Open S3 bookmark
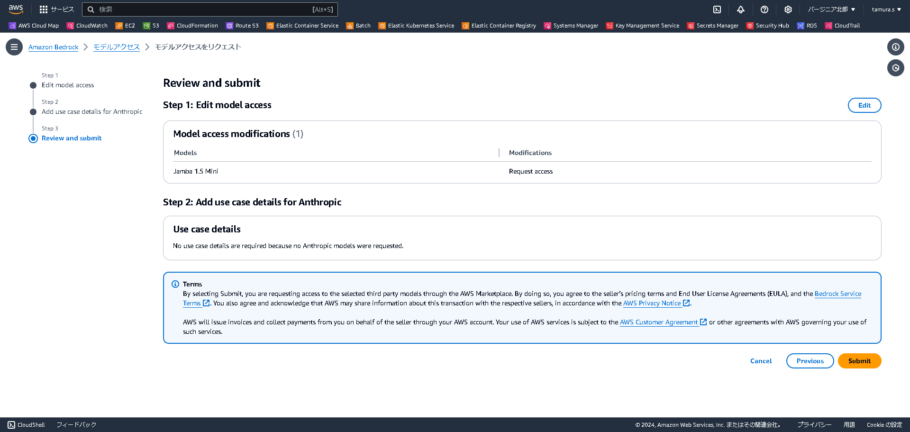This screenshot has height=432, width=910. click(x=151, y=26)
